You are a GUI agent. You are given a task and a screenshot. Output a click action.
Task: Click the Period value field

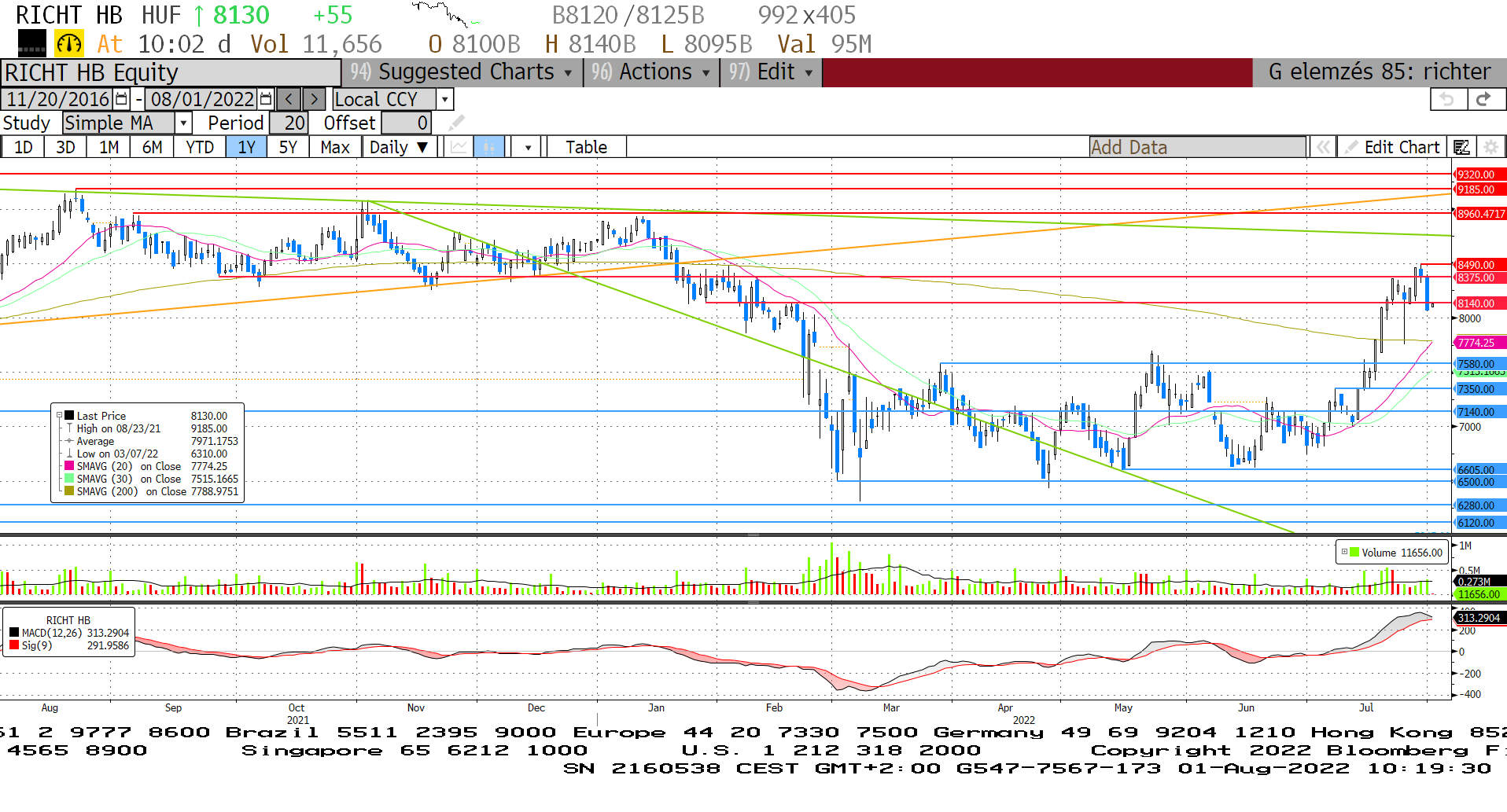(288, 123)
